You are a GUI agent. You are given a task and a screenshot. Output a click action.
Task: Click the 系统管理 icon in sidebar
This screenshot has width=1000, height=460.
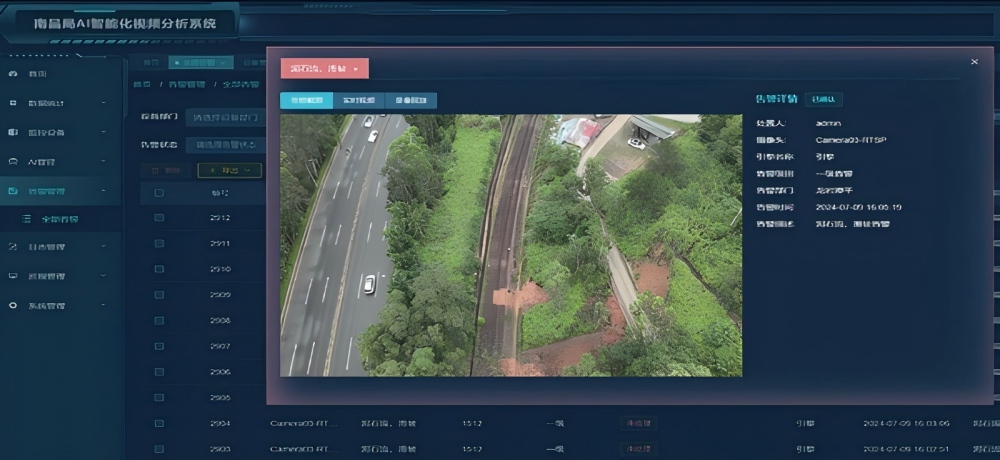click(x=13, y=305)
